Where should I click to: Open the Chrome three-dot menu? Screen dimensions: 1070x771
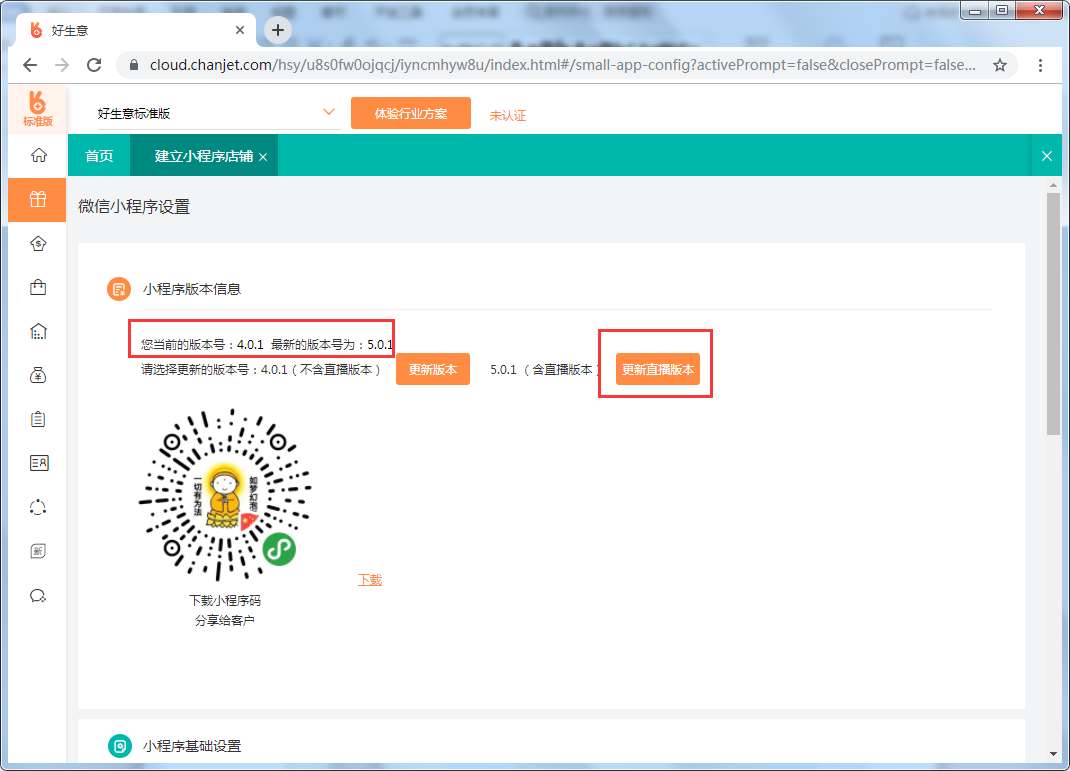tap(1040, 65)
